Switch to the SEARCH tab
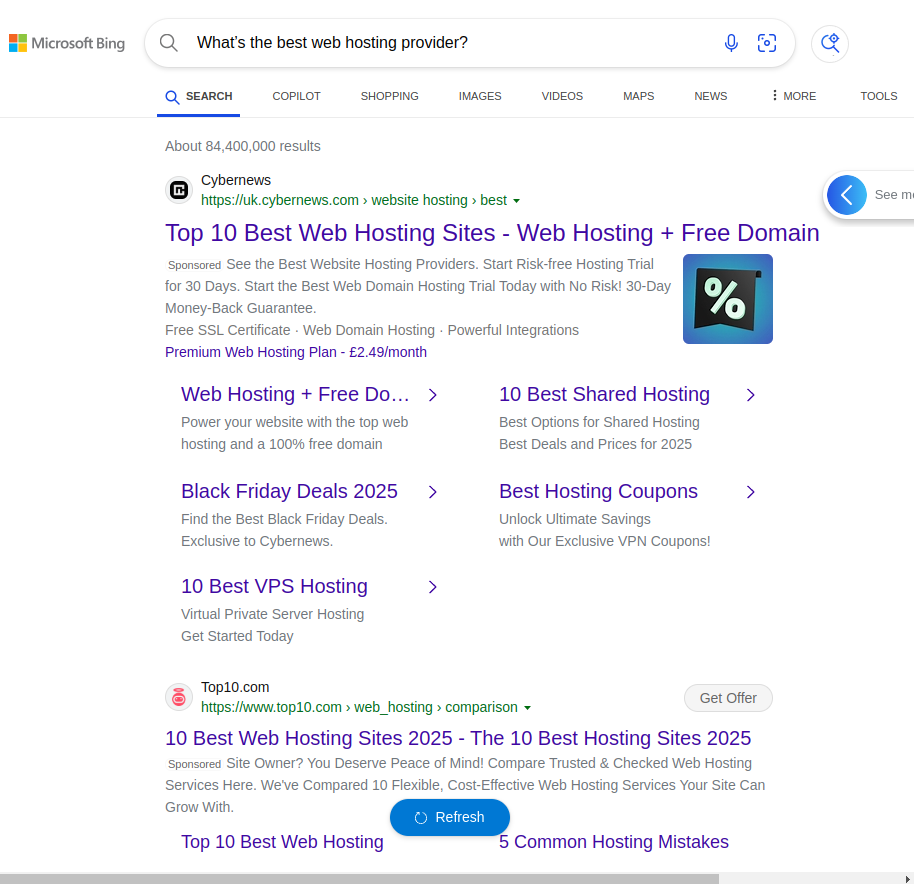This screenshot has width=914, height=884. (198, 96)
